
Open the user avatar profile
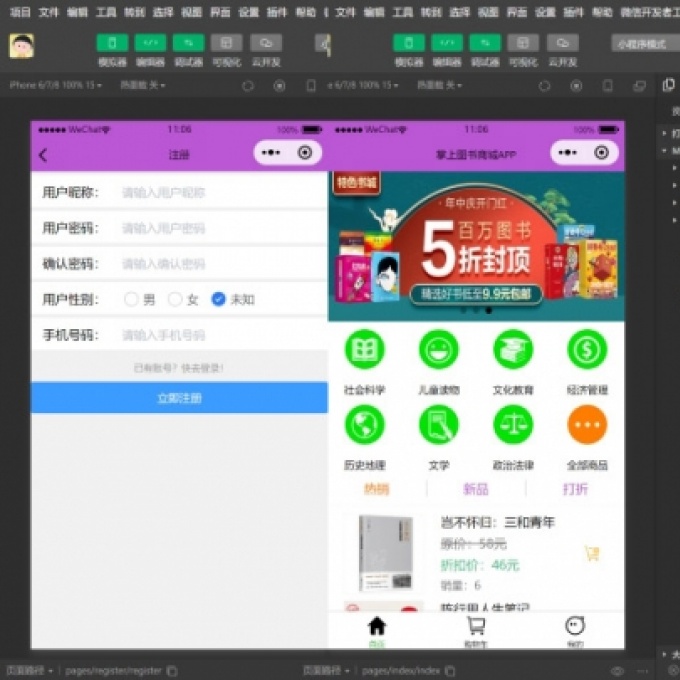coord(21,46)
